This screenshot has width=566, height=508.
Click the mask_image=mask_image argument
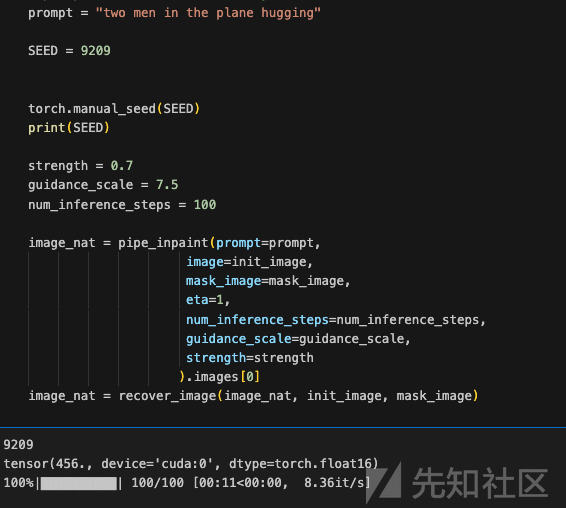tap(268, 281)
